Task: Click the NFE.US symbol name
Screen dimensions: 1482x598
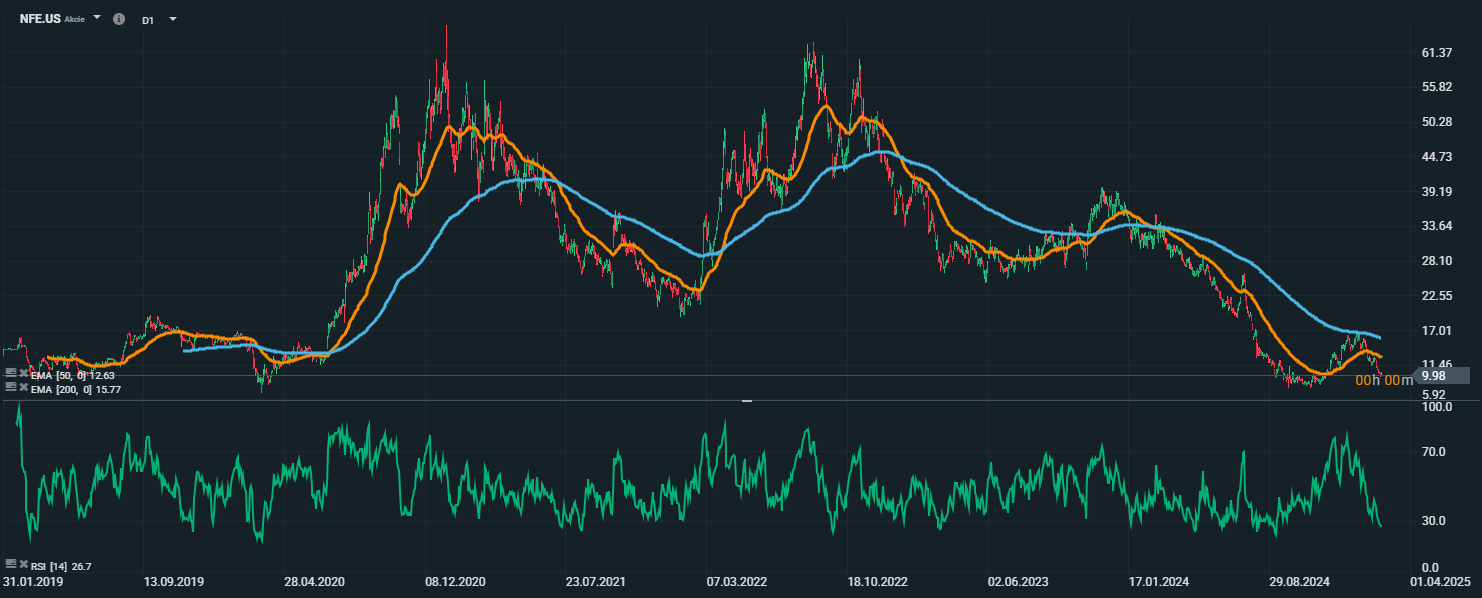Action: point(40,19)
